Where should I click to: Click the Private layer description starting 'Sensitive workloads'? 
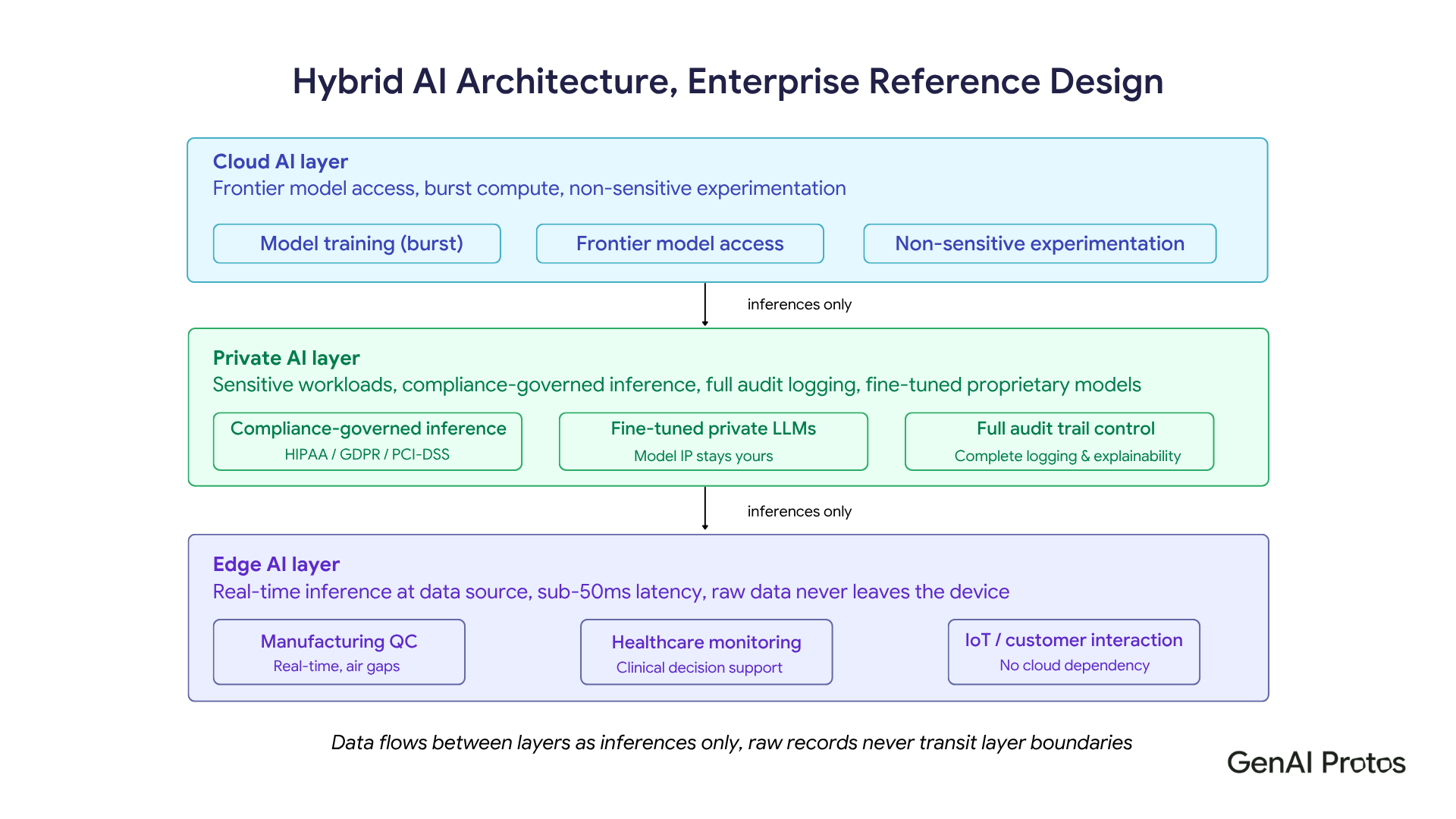tap(676, 384)
